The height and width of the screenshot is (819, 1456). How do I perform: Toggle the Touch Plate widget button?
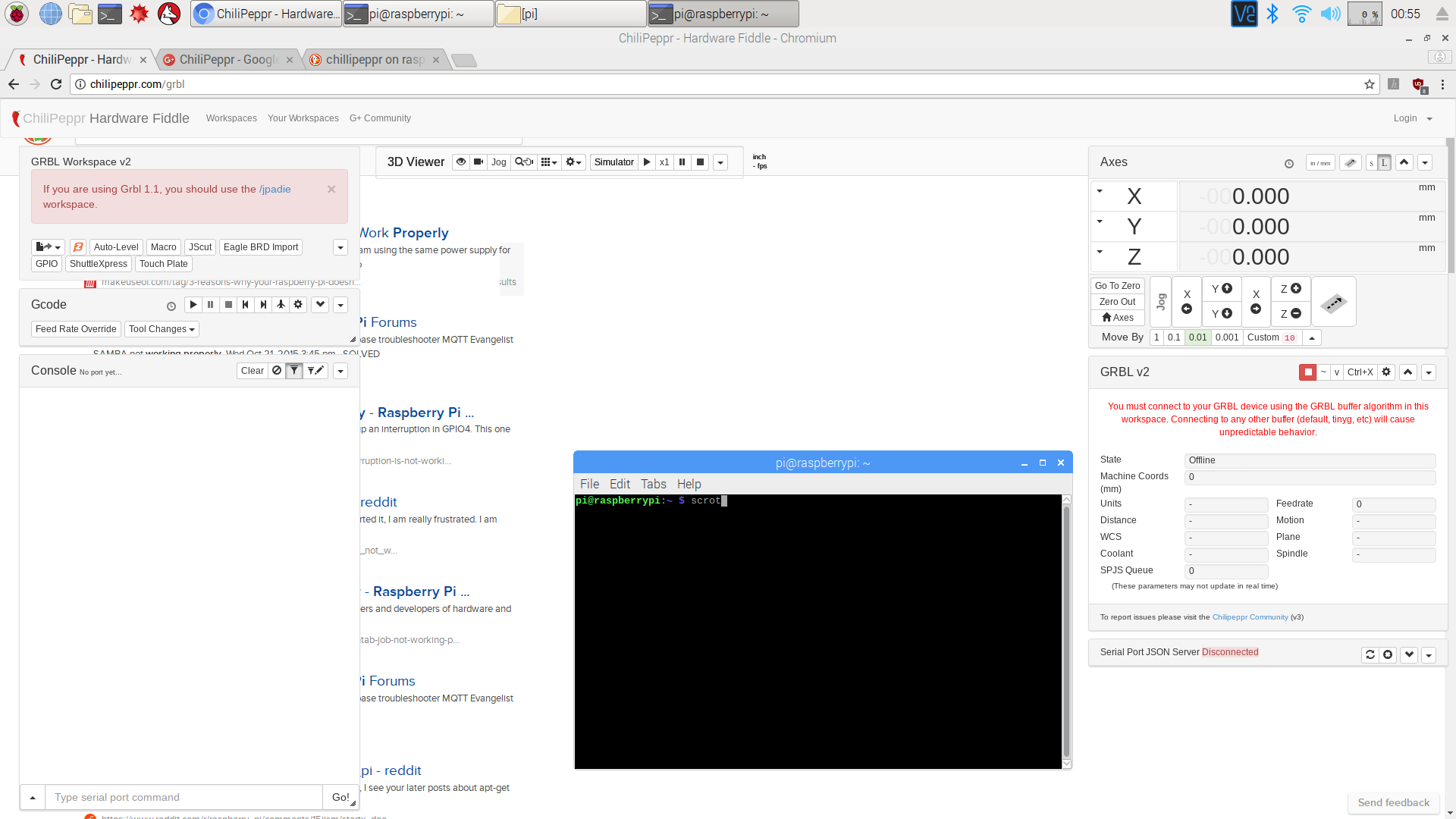click(164, 264)
